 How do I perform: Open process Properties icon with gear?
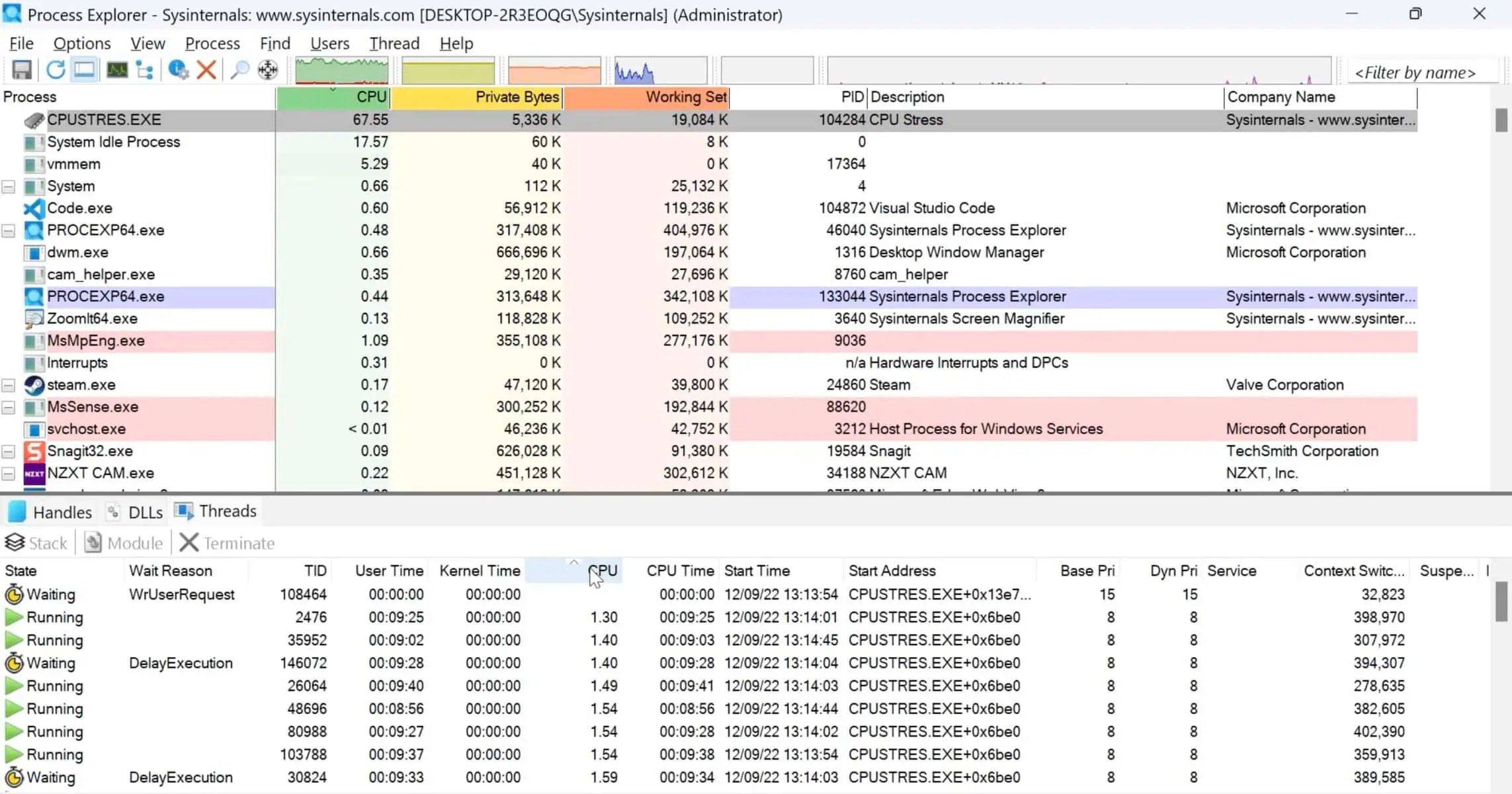(178, 70)
